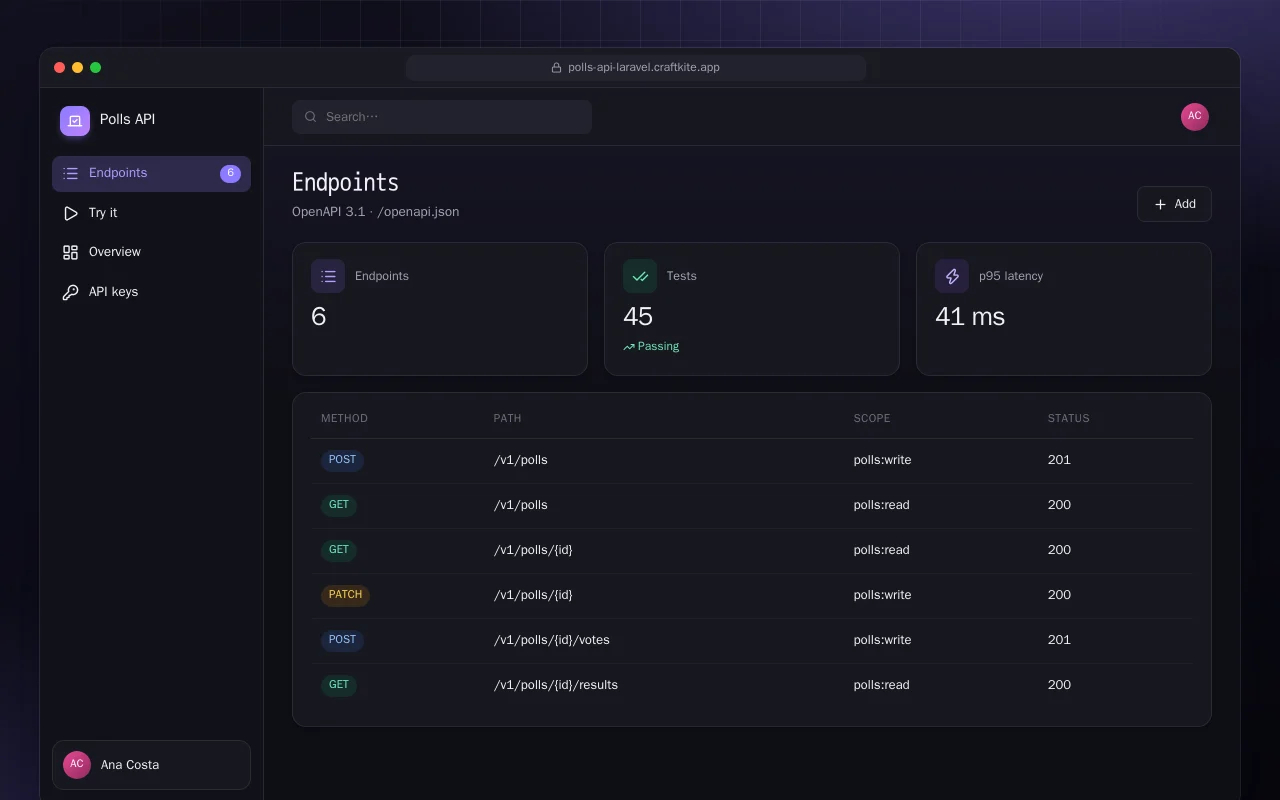Image resolution: width=1280 pixels, height=800 pixels.
Task: Click the Endpoints list icon in sidebar
Action: click(x=70, y=173)
